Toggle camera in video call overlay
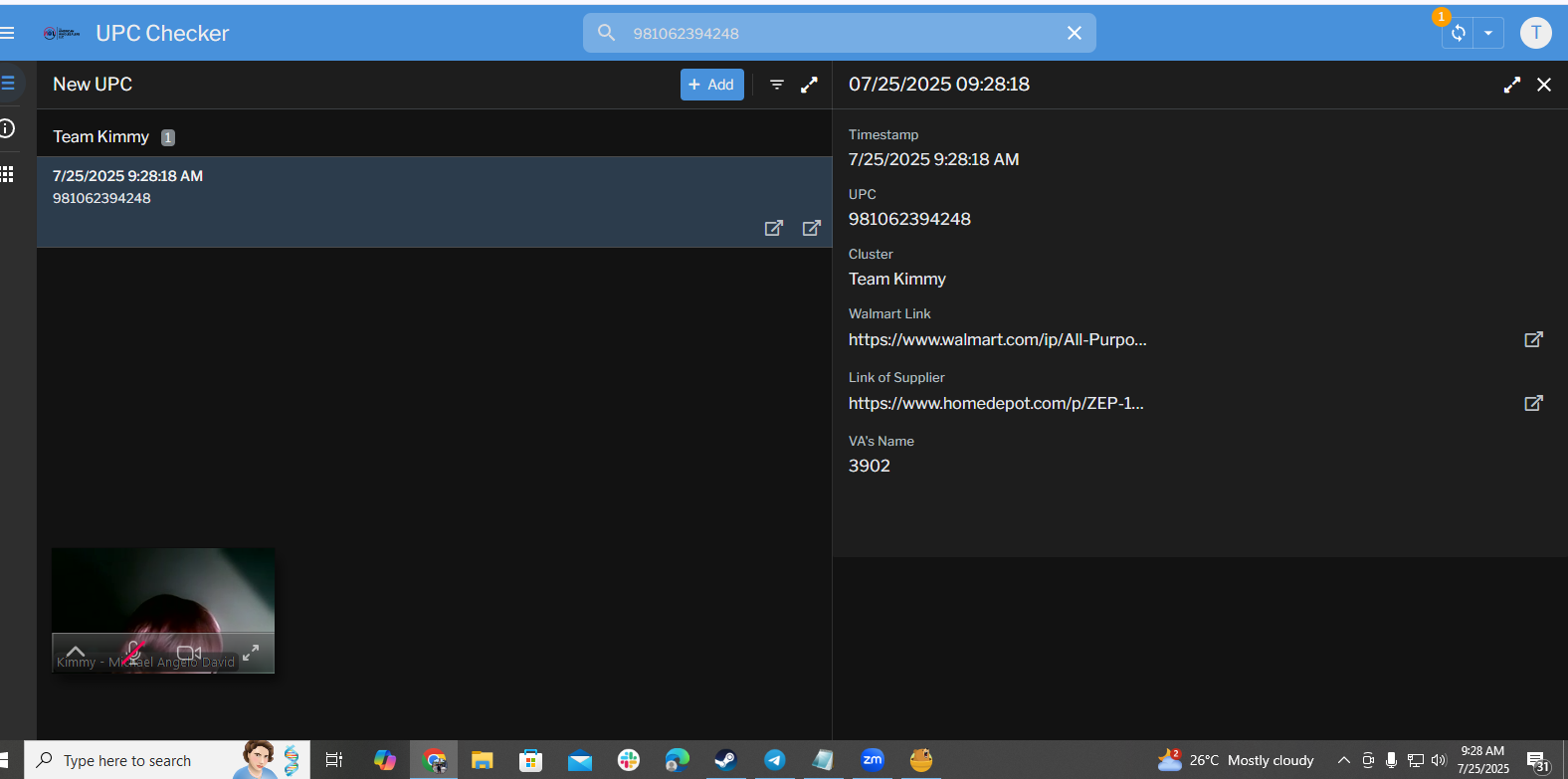This screenshot has width=1568, height=779. click(188, 653)
